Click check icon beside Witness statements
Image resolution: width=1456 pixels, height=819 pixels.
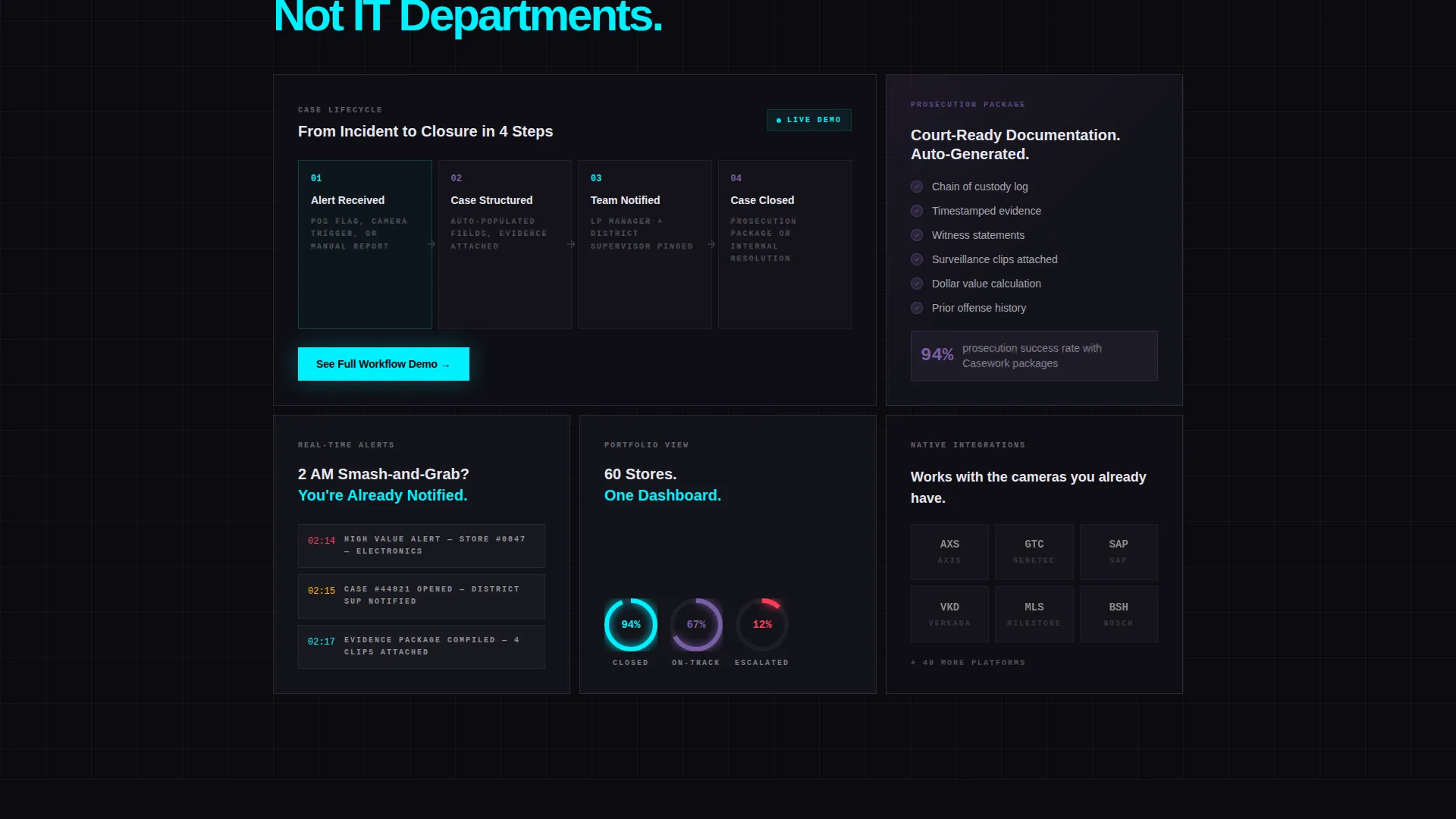(x=917, y=235)
